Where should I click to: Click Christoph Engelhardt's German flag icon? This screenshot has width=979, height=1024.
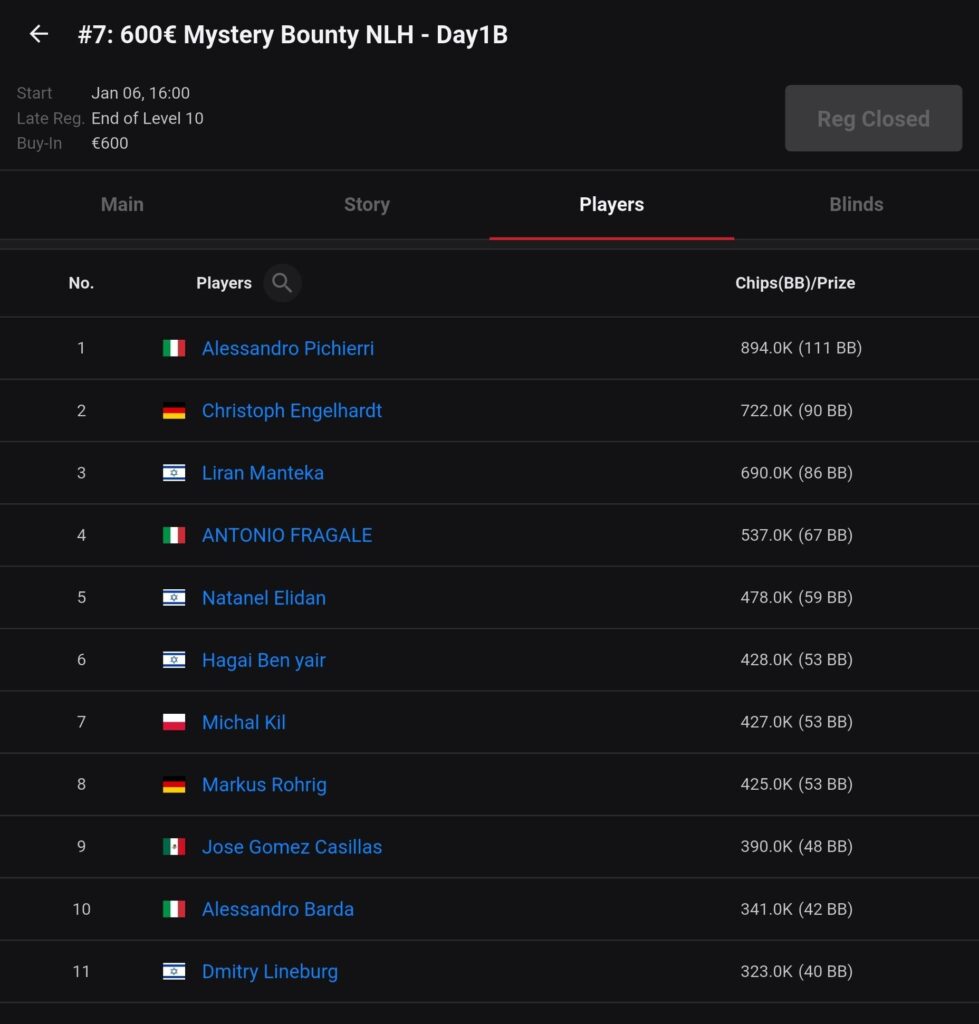click(174, 411)
